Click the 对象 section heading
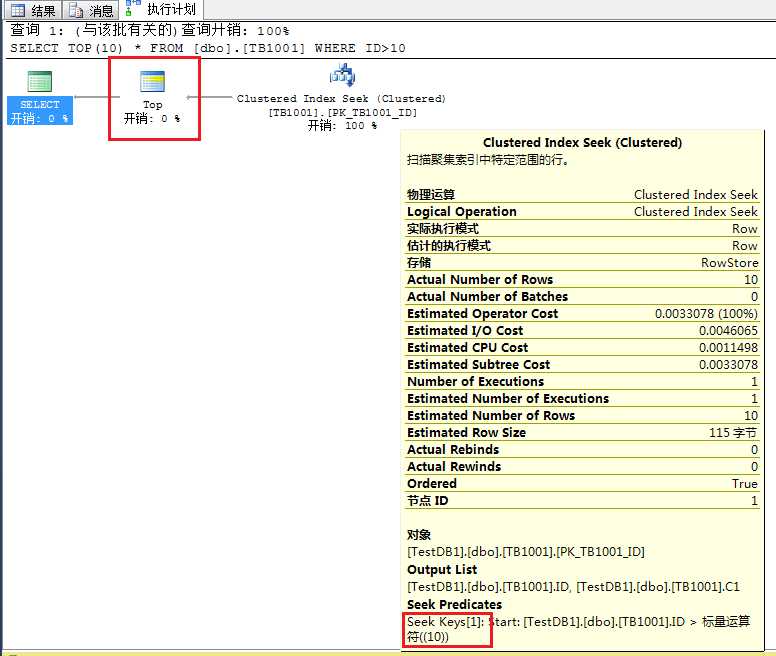776x656 pixels. coord(419,534)
